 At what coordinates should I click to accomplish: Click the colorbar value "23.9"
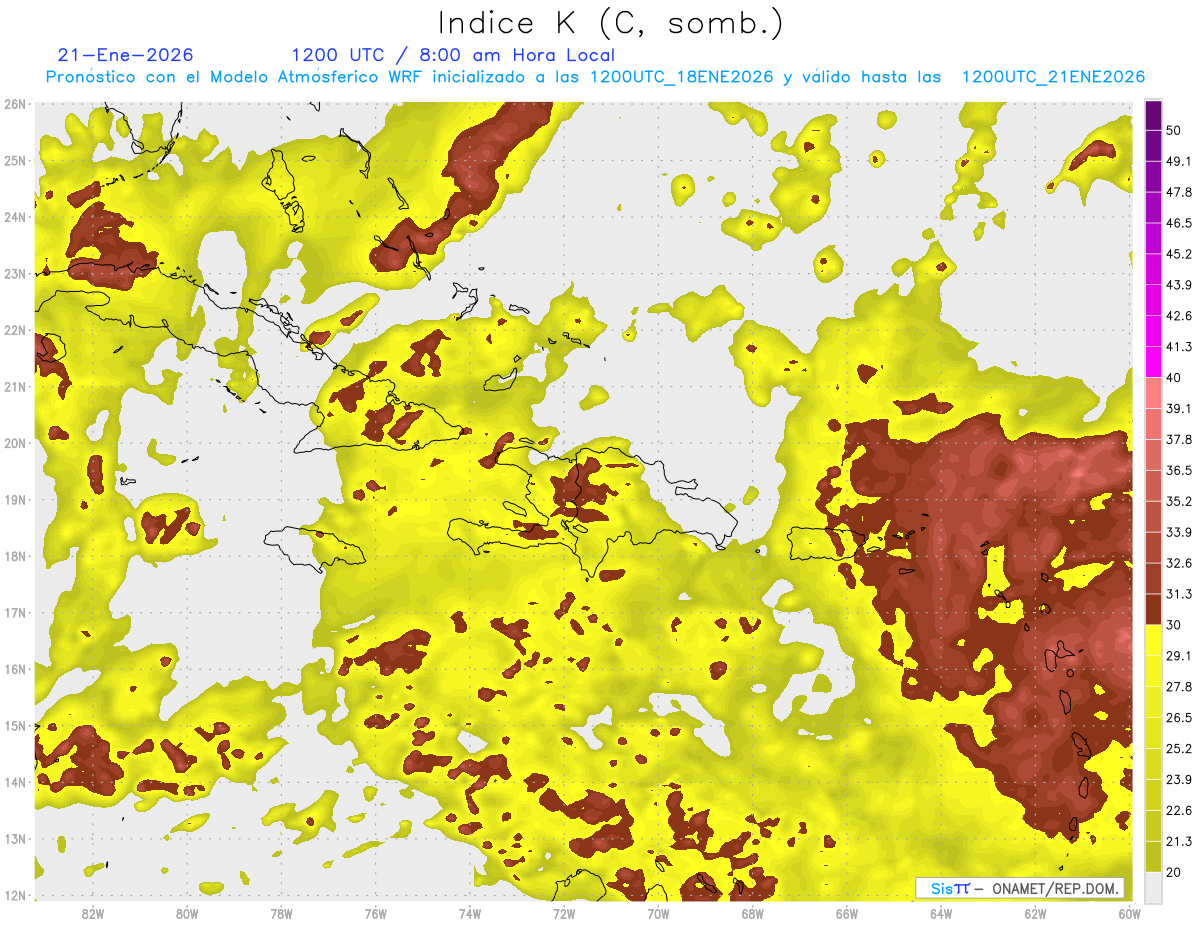click(1179, 780)
